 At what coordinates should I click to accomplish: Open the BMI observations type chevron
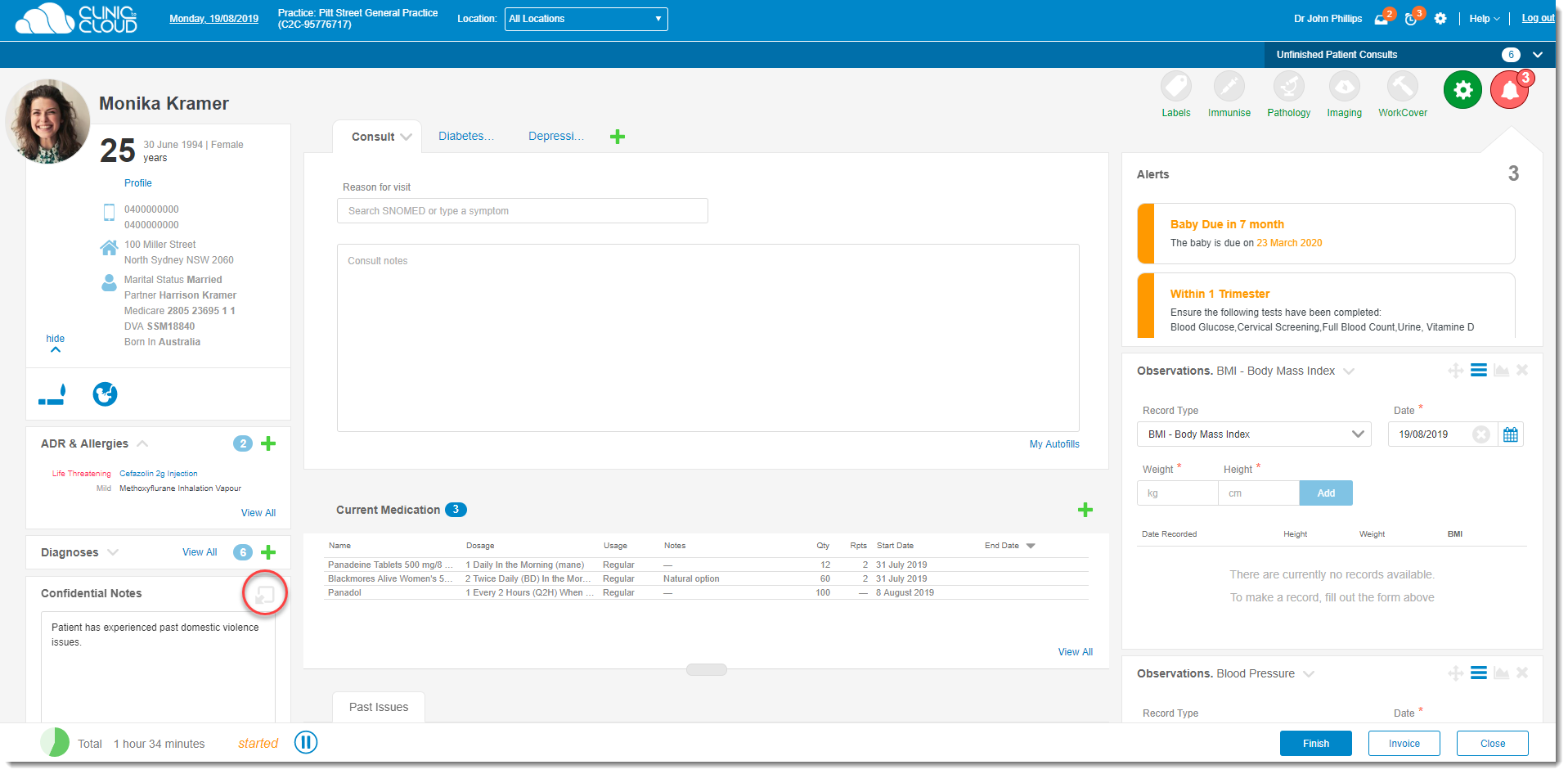tap(1349, 371)
